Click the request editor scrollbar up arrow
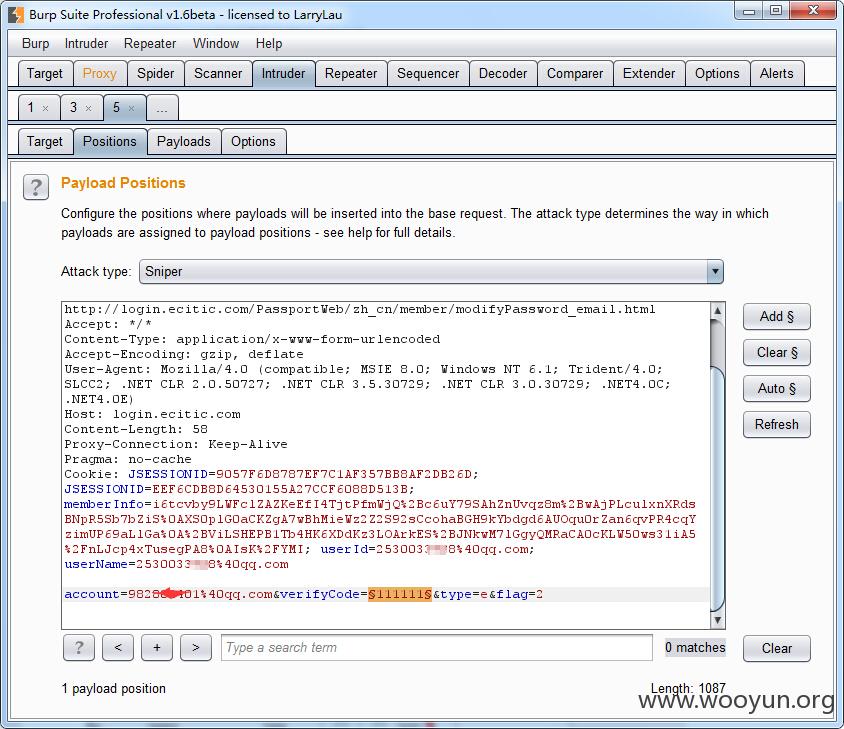This screenshot has width=844, height=729. click(717, 311)
